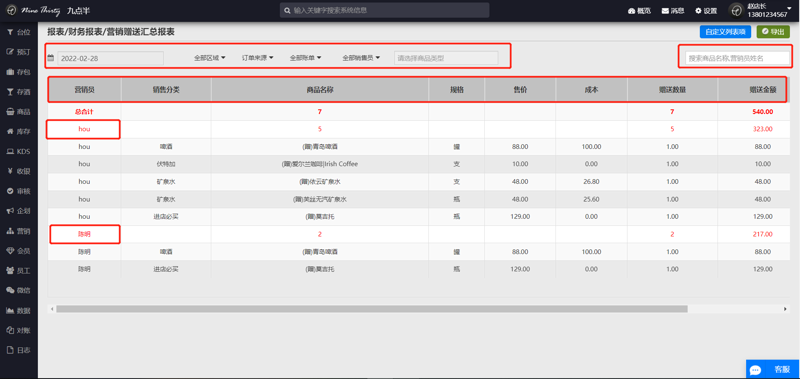Click the table scrollbar right arrow
800x379 pixels.
click(x=786, y=309)
